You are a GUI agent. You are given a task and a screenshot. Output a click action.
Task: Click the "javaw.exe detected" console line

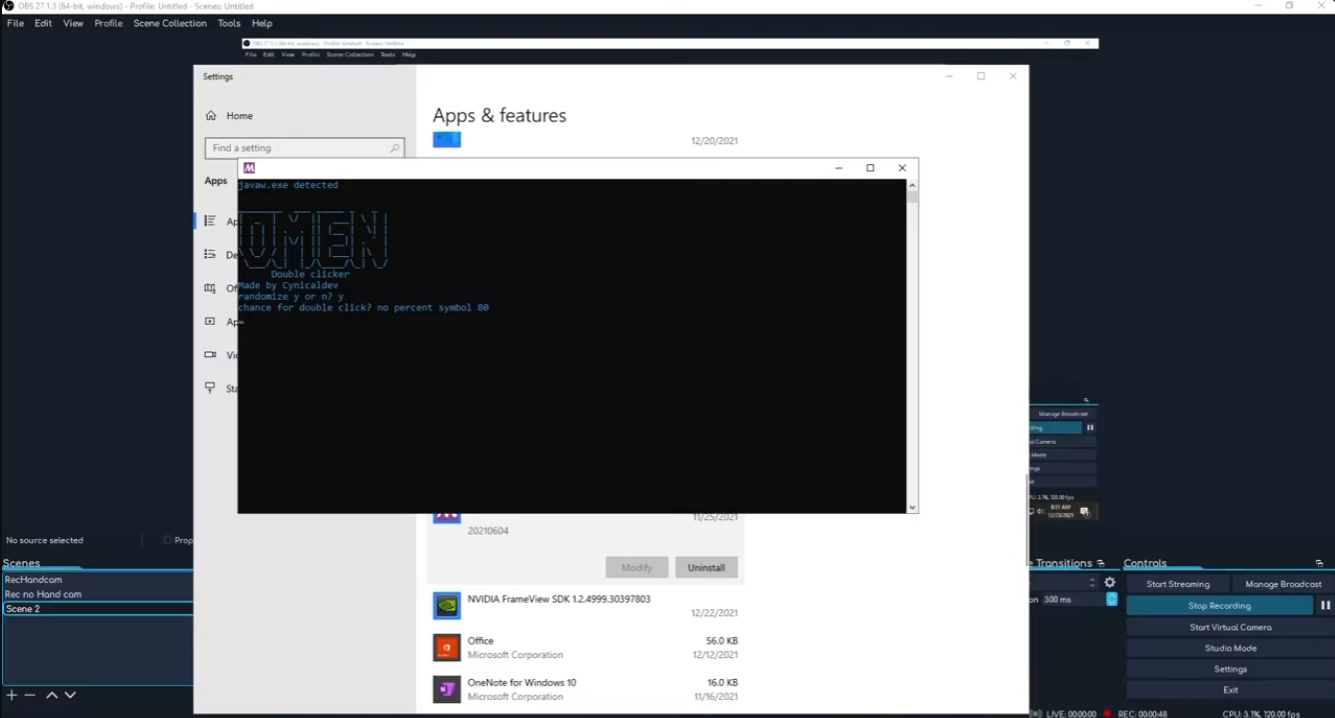click(x=288, y=185)
